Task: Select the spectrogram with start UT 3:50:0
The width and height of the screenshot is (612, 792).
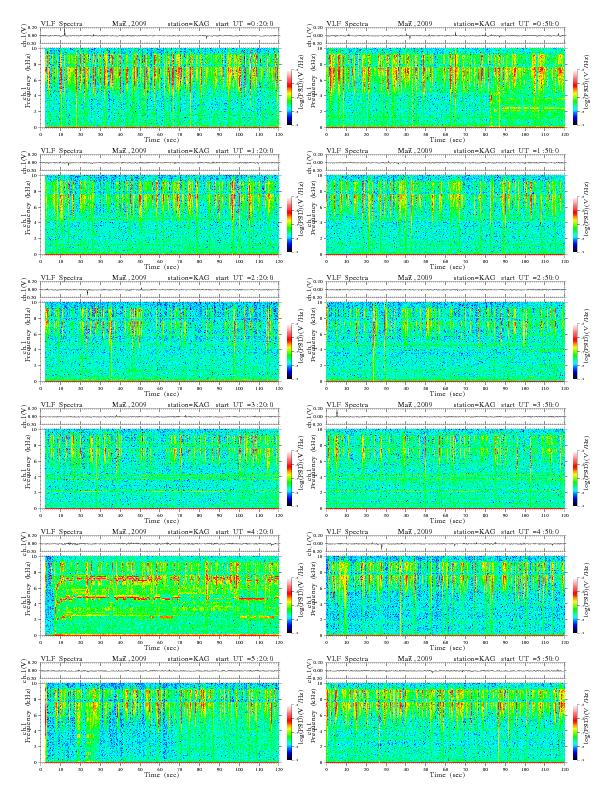Action: (445, 469)
